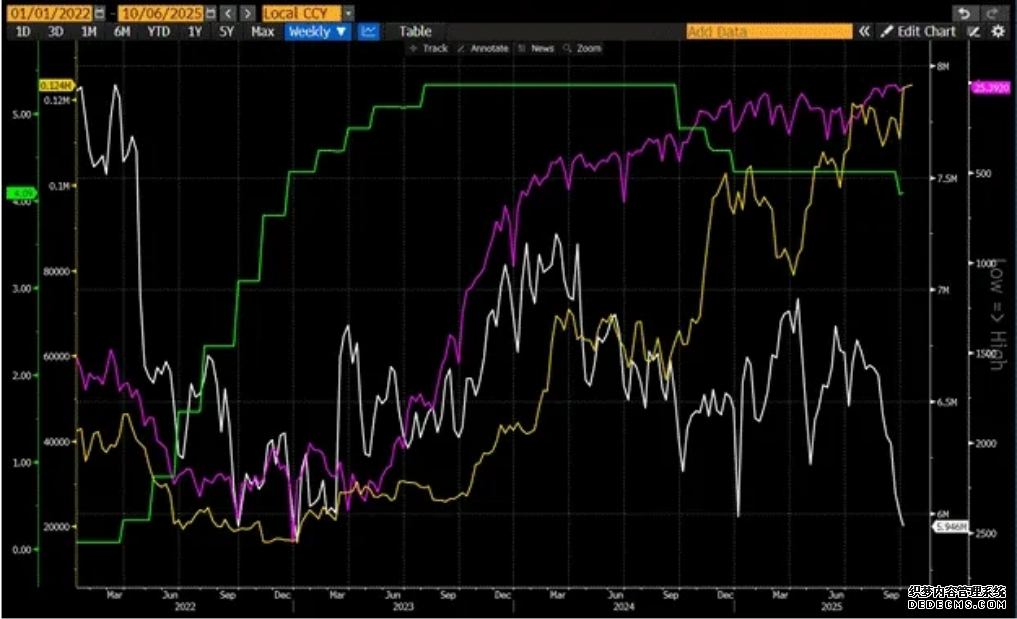Click the 2024 year label on time axis

(623, 607)
